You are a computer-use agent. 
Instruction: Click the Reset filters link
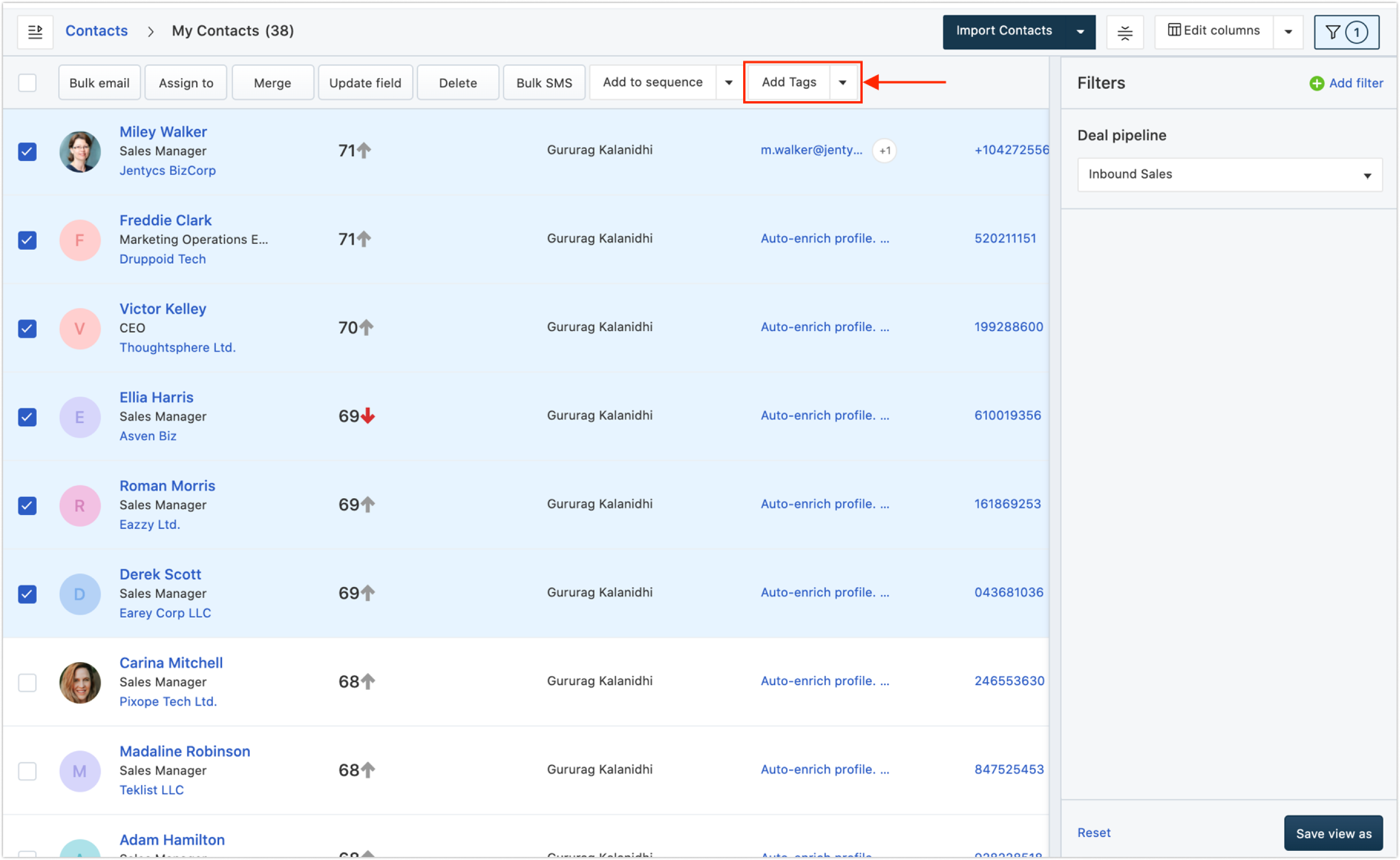(x=1093, y=833)
